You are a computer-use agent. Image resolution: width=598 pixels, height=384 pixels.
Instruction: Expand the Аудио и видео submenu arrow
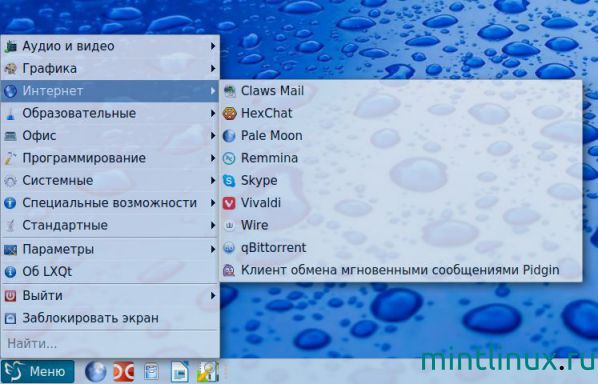pos(213,46)
